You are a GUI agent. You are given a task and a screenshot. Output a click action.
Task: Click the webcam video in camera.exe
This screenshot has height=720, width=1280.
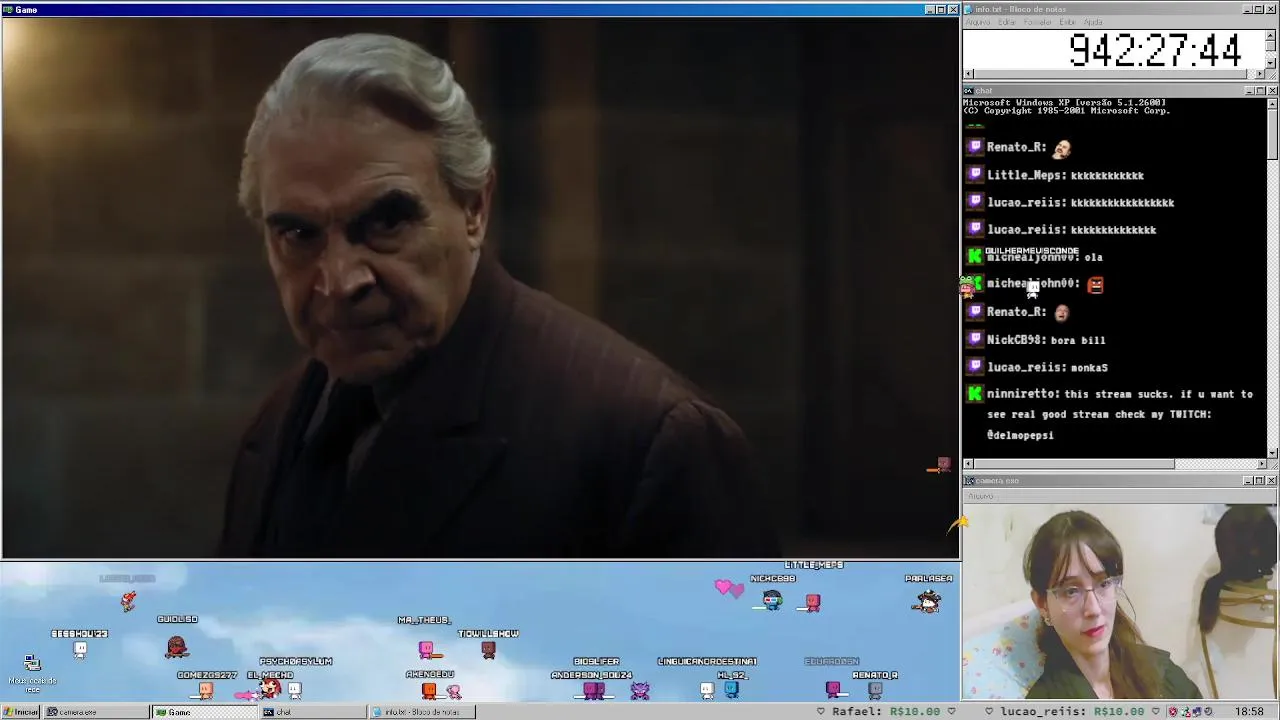pos(1120,602)
